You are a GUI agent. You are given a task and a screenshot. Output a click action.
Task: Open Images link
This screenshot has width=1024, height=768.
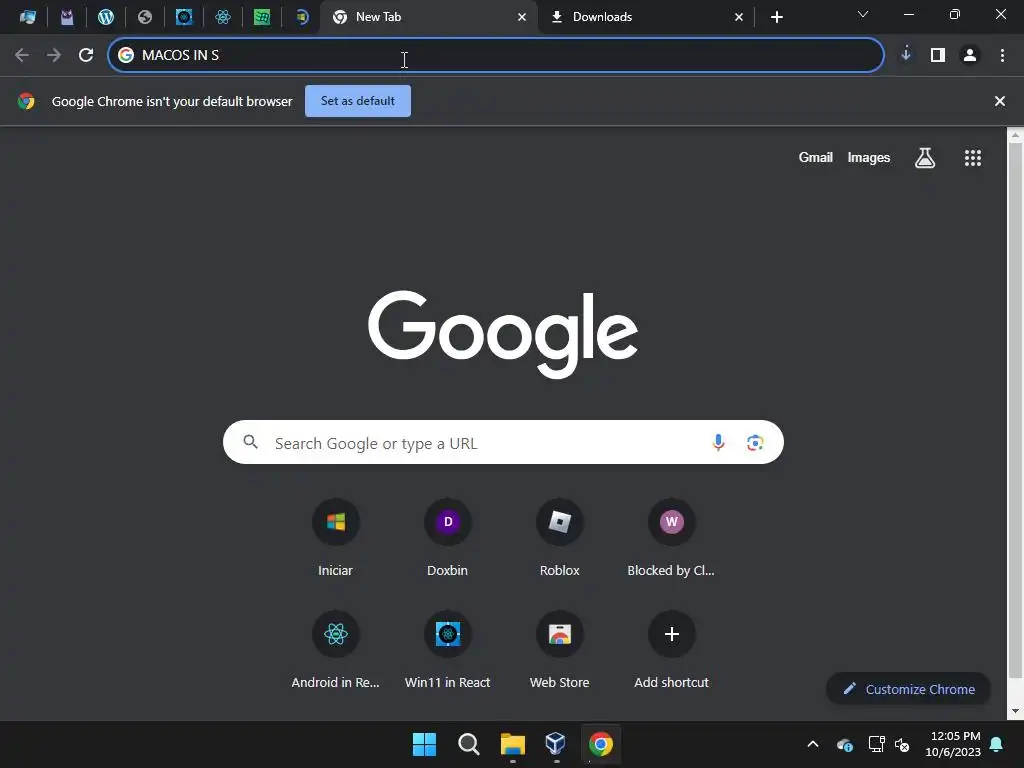869,157
